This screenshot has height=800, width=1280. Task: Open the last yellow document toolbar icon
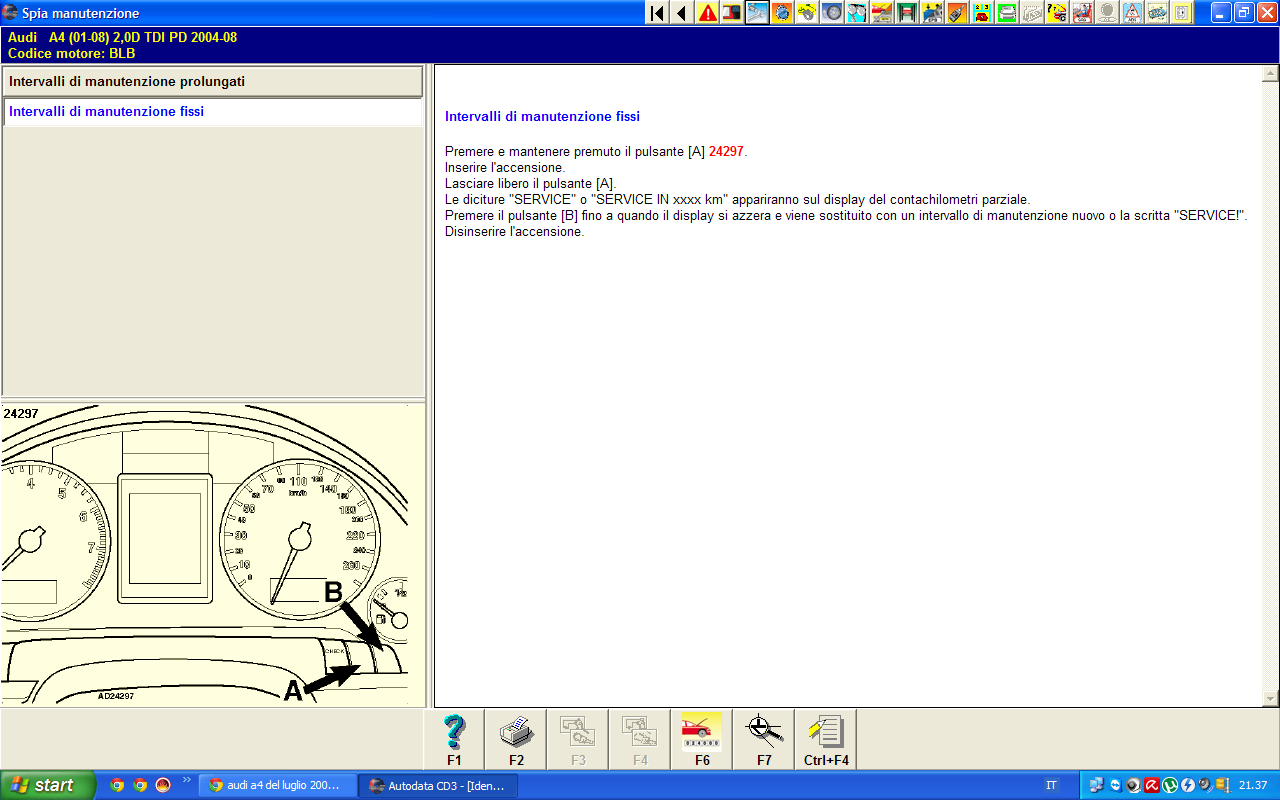coord(1182,13)
